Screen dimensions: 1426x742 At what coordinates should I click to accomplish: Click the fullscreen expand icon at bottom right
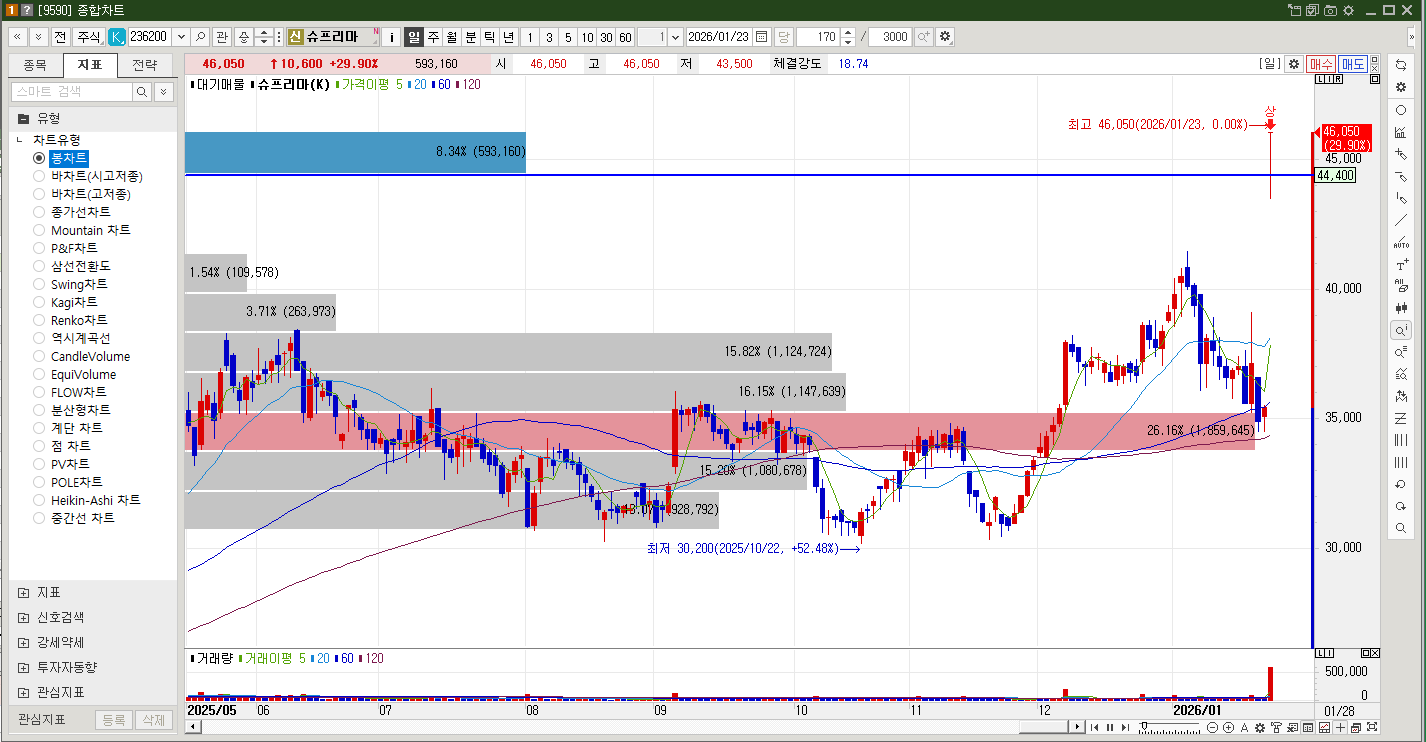point(1372,727)
